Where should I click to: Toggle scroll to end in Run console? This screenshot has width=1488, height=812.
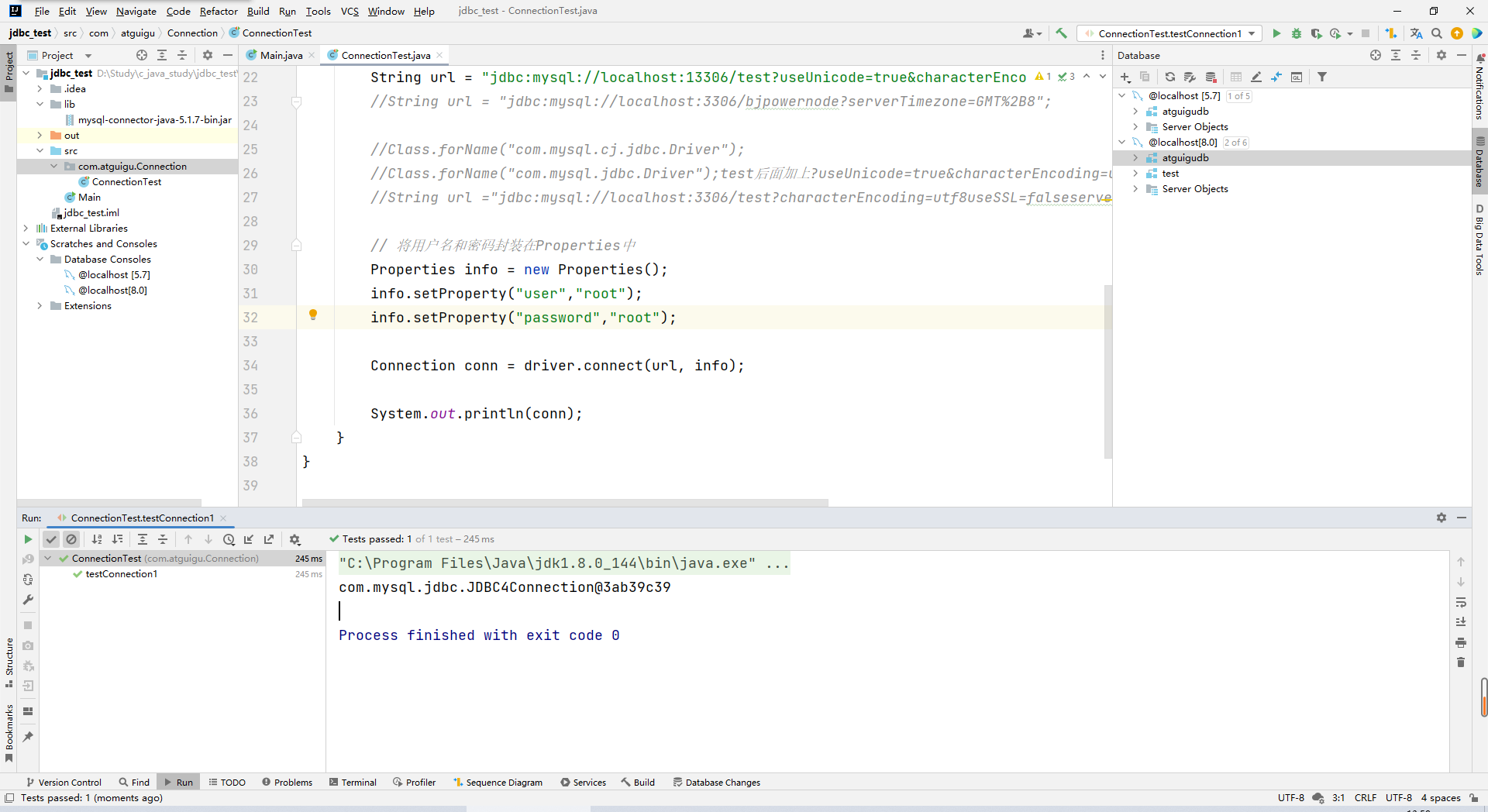[x=1461, y=622]
